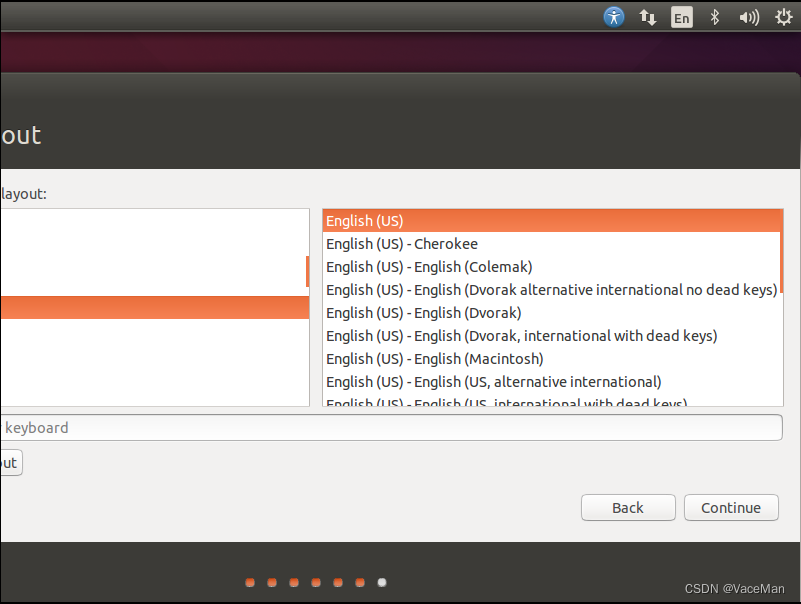Open the universal access accessibility menu

[613, 16]
